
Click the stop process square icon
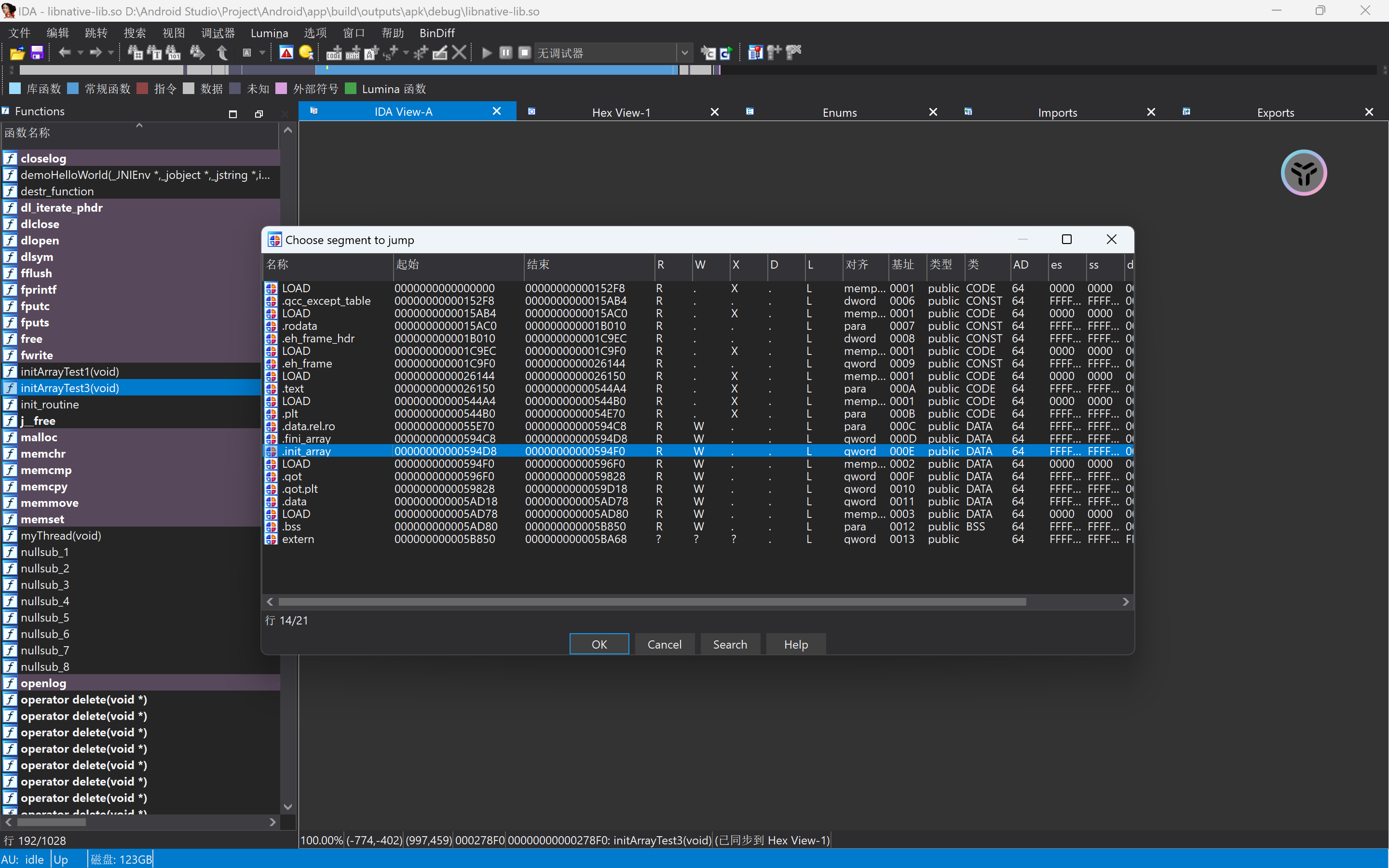click(x=524, y=54)
